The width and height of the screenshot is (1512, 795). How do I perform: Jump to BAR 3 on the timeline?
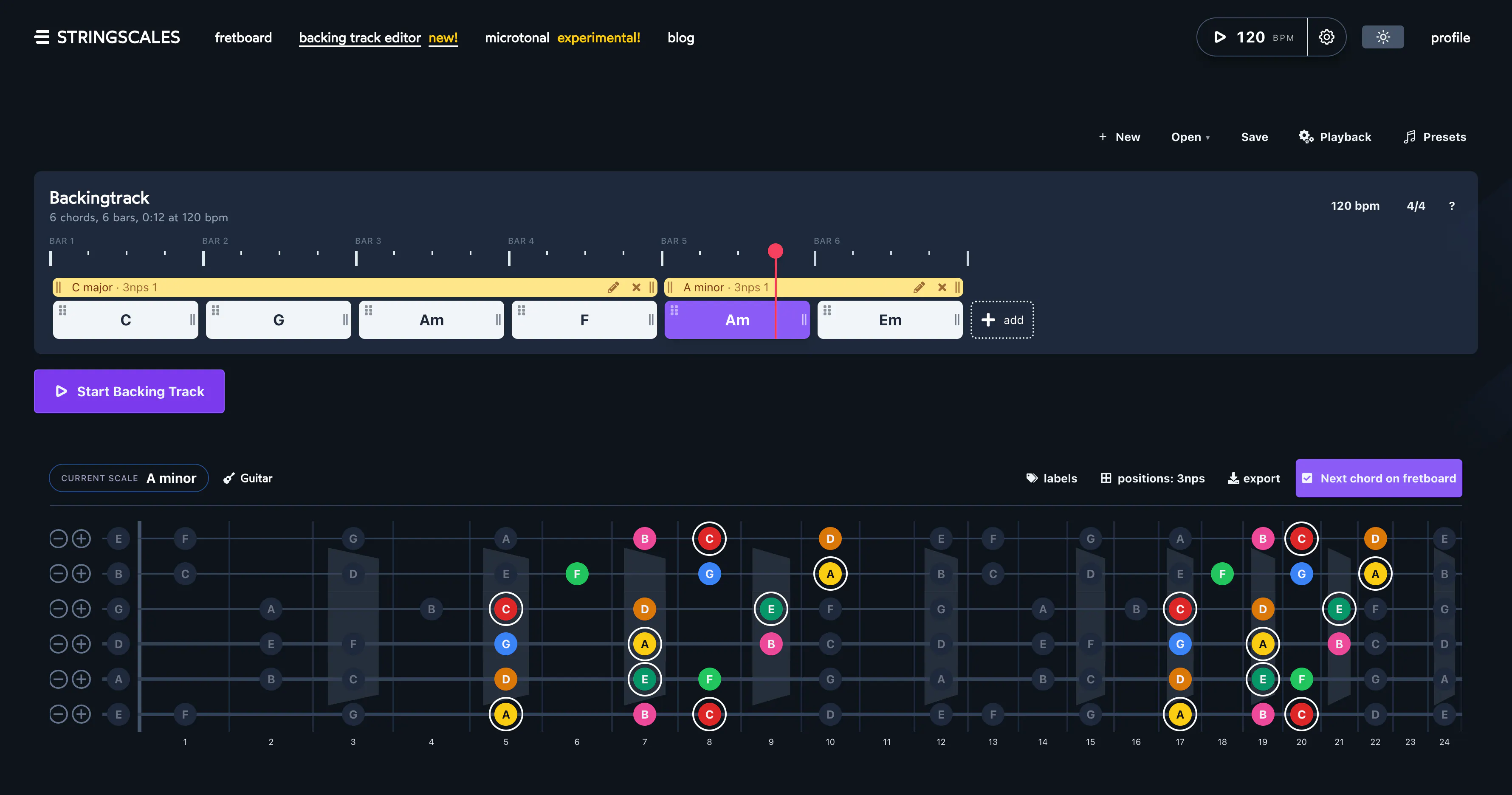point(368,241)
